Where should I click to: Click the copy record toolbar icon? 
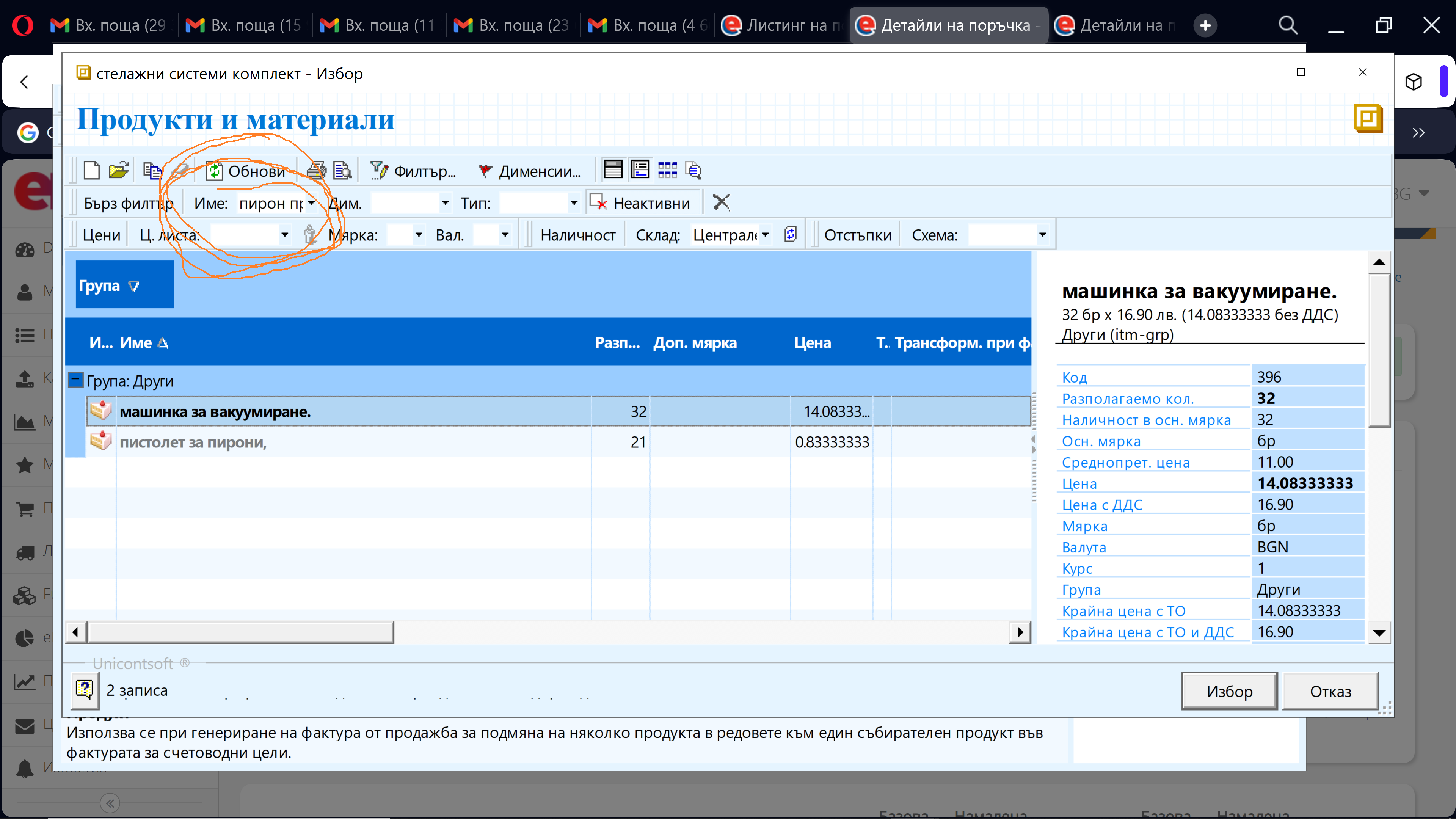coord(152,170)
